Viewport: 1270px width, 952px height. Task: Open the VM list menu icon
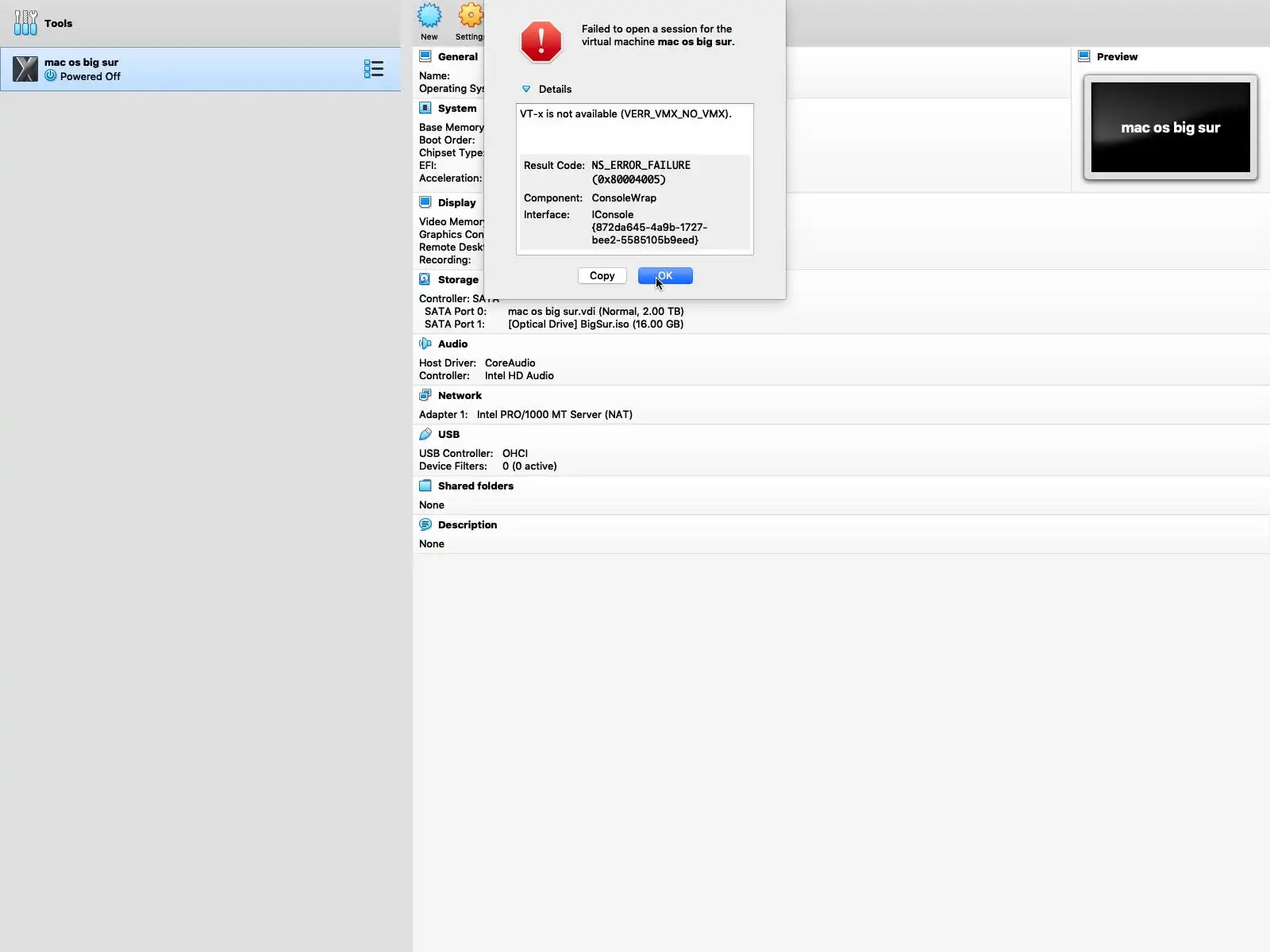click(x=373, y=69)
